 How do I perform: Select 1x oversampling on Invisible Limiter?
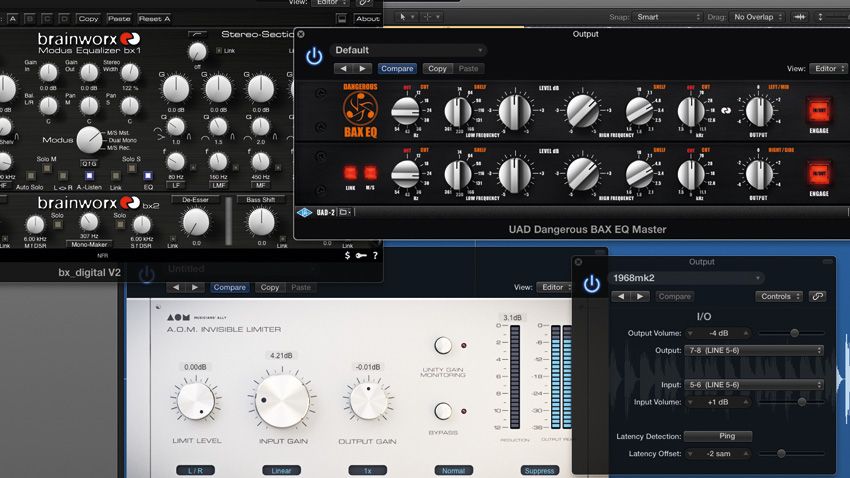coord(368,470)
